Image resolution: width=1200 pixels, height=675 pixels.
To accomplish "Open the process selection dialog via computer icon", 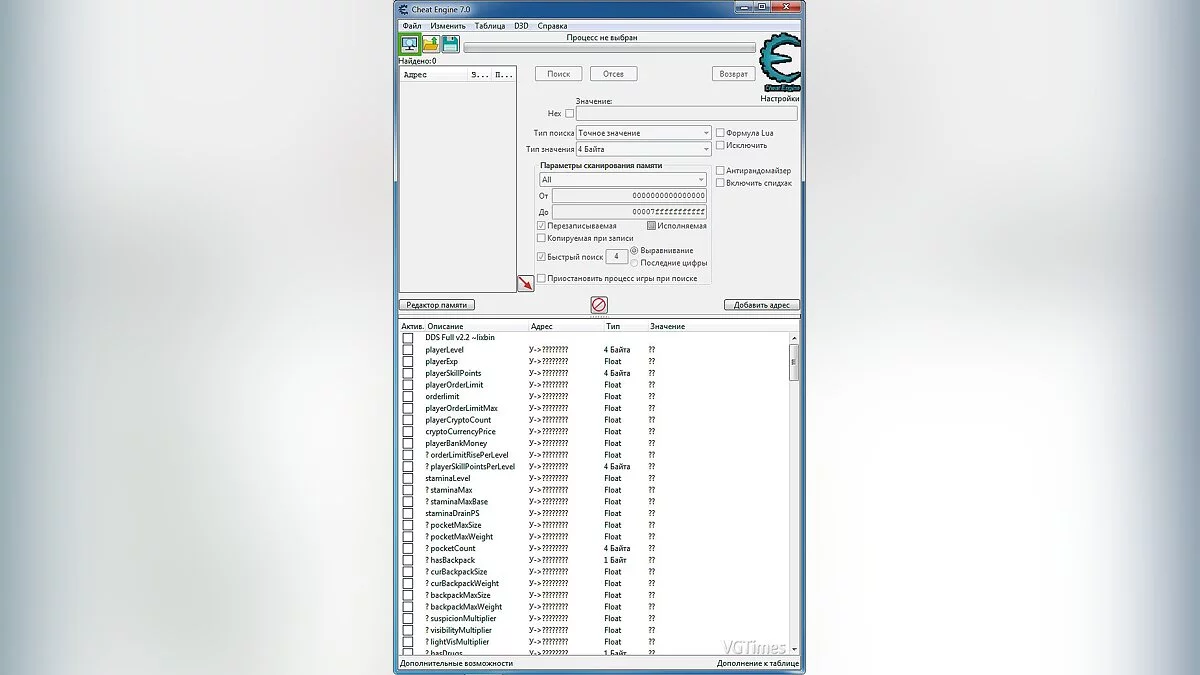I will 411,43.
